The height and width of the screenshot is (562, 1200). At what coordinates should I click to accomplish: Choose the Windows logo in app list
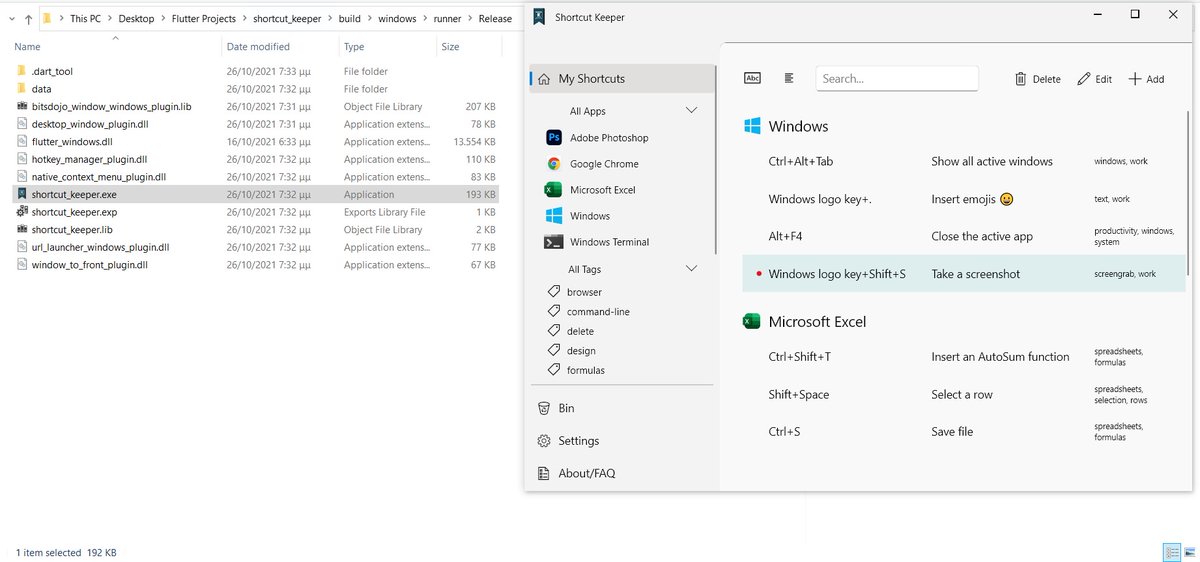[x=553, y=216]
